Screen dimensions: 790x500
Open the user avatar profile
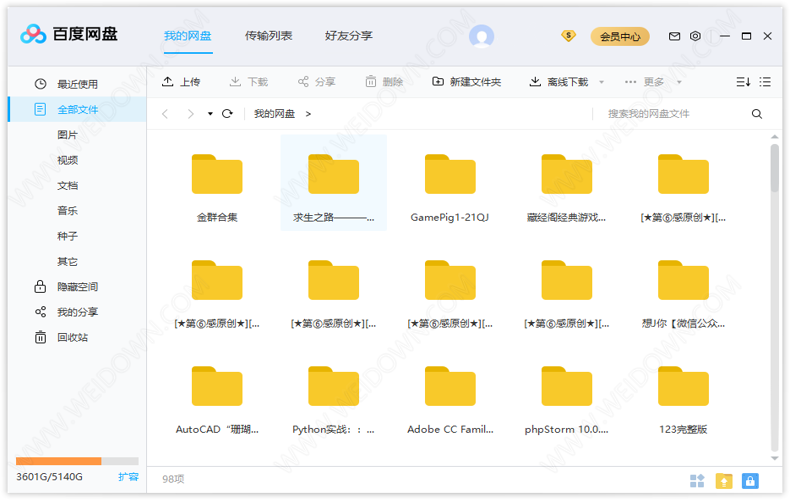(x=481, y=36)
